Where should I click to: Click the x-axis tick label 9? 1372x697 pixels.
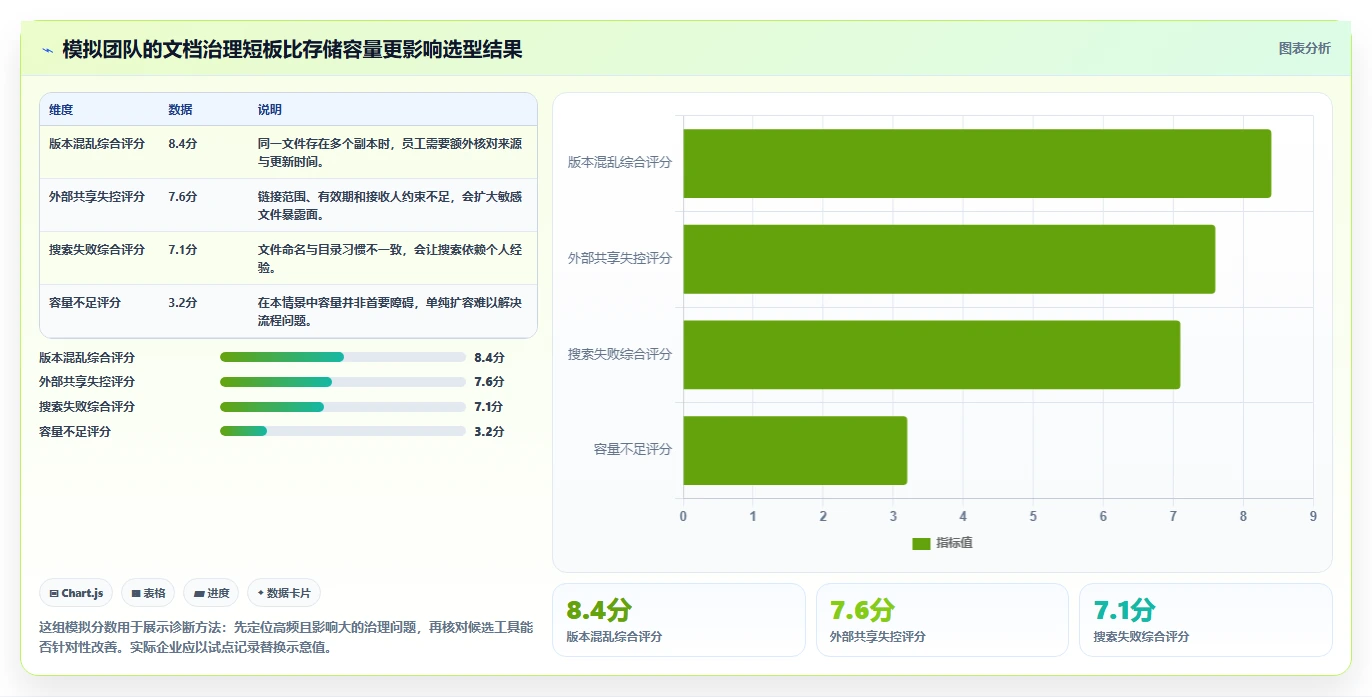(1313, 516)
